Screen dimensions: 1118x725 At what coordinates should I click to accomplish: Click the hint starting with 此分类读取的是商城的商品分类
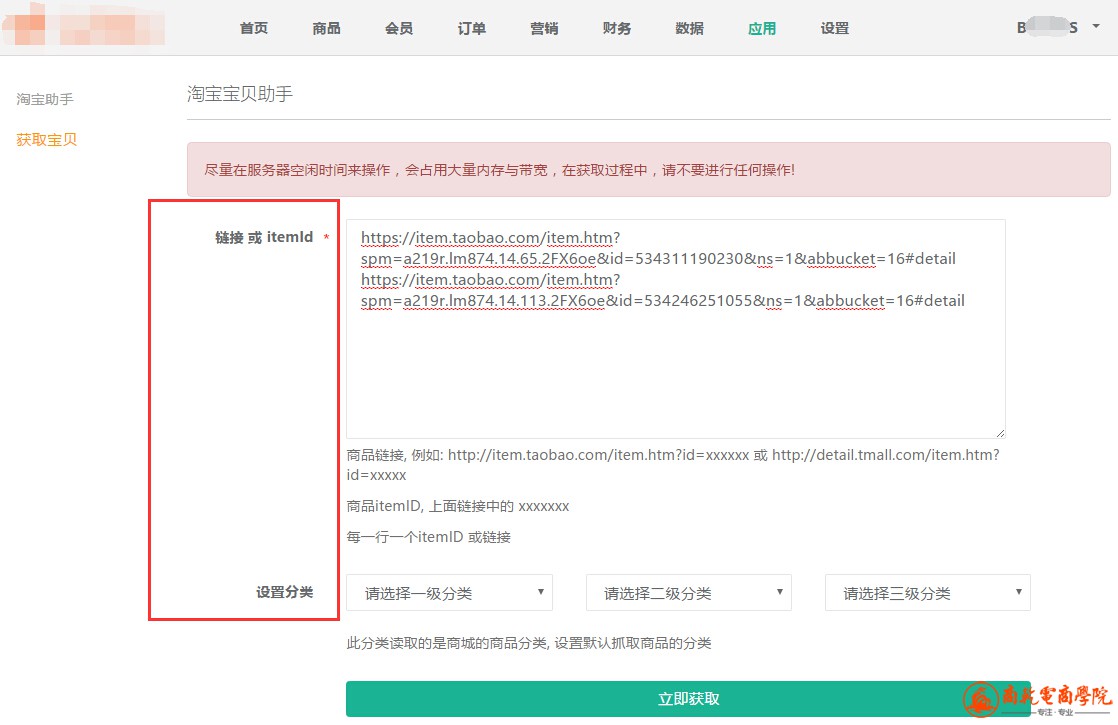(529, 643)
